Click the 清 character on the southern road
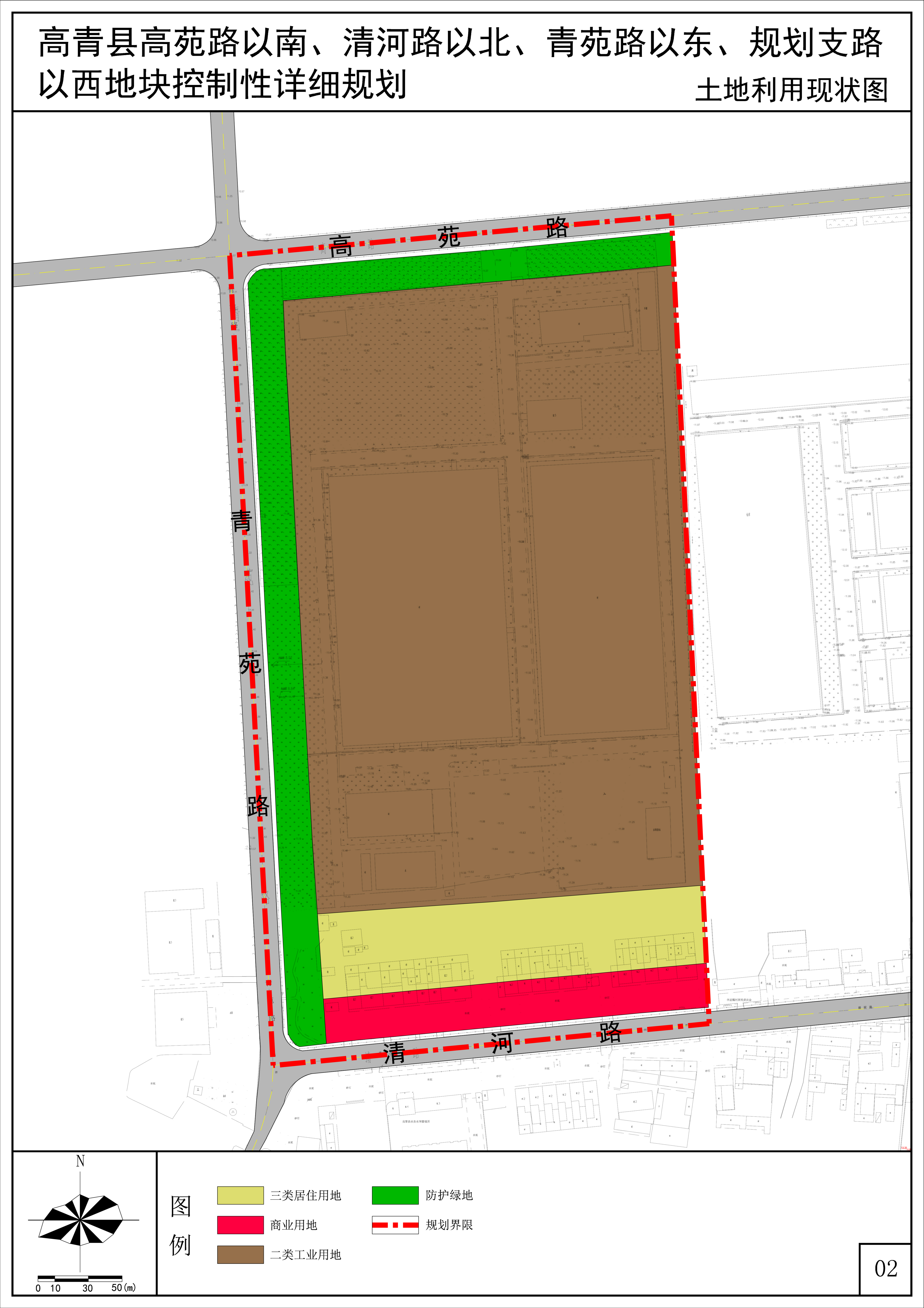Viewport: 924px width, 1308px height. point(394,1053)
